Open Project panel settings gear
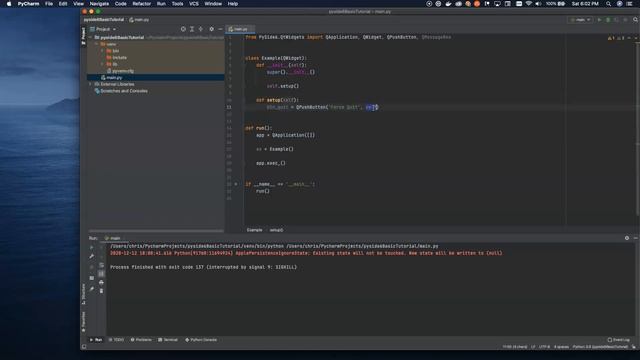Image resolution: width=640 pixels, height=360 pixels. pos(211,29)
